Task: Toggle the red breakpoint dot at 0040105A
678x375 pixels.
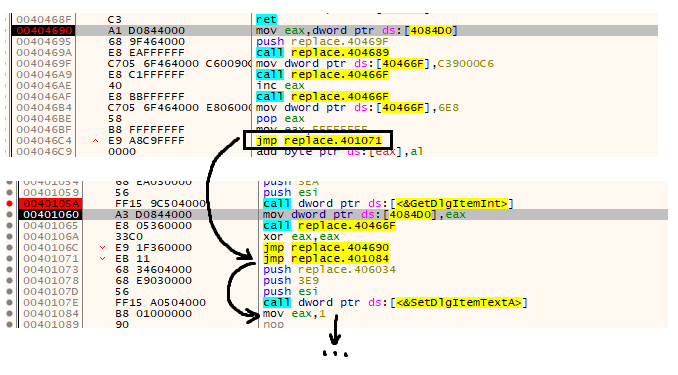Action: 10,204
